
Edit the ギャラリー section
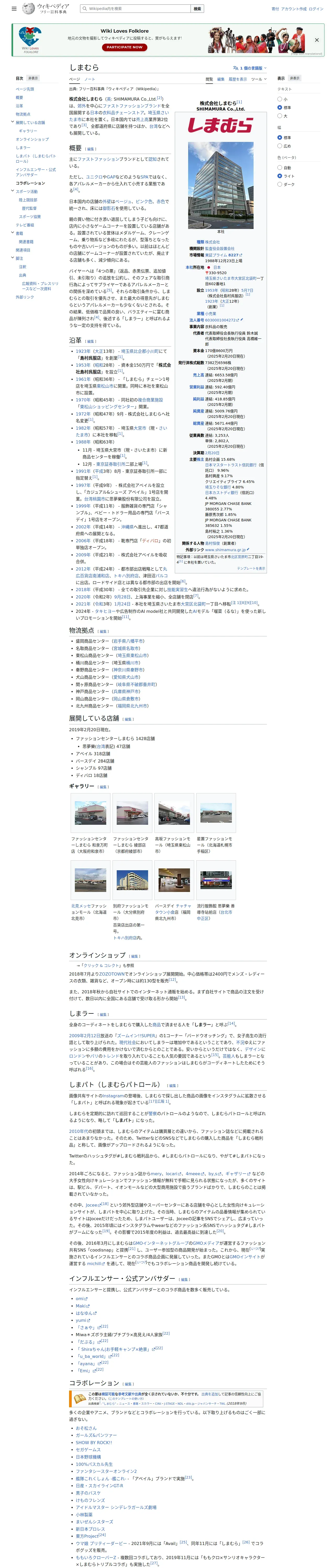tap(103, 787)
